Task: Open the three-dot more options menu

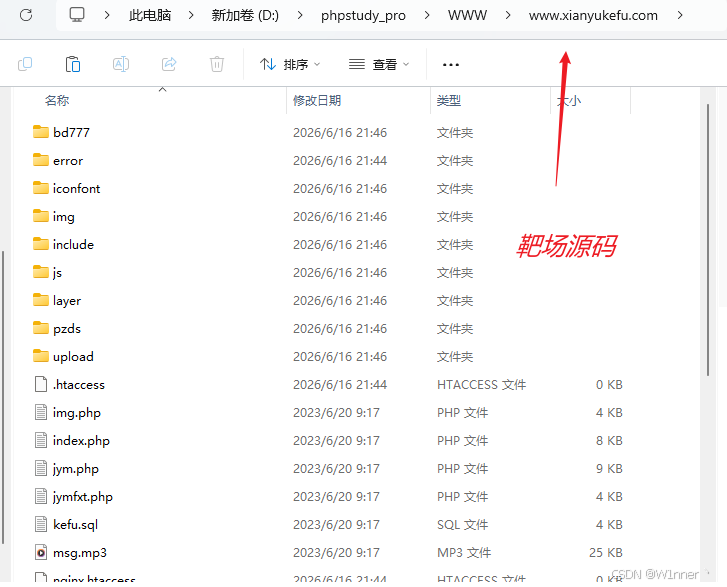Action: [x=451, y=64]
